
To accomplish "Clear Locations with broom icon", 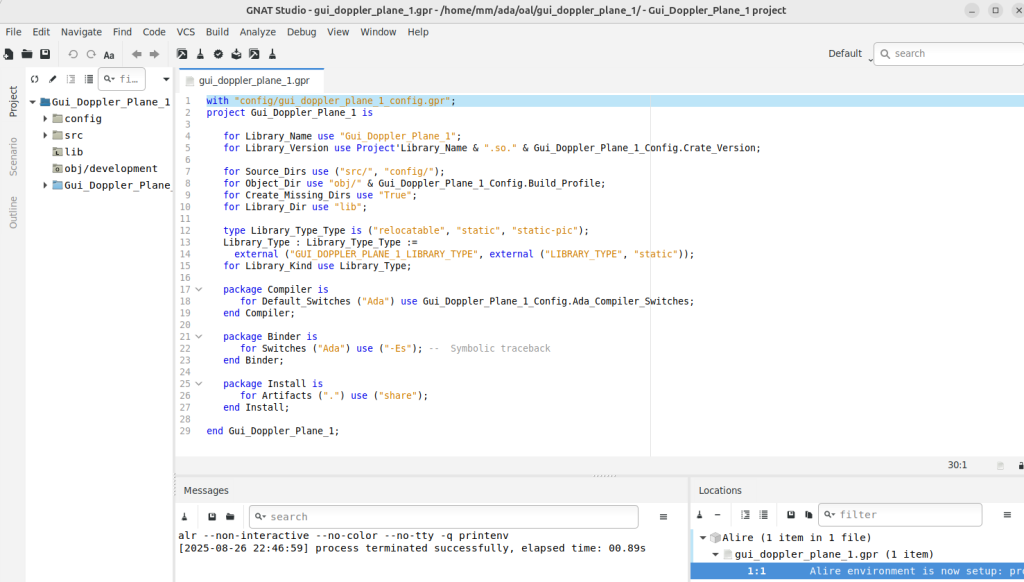I will (699, 515).
